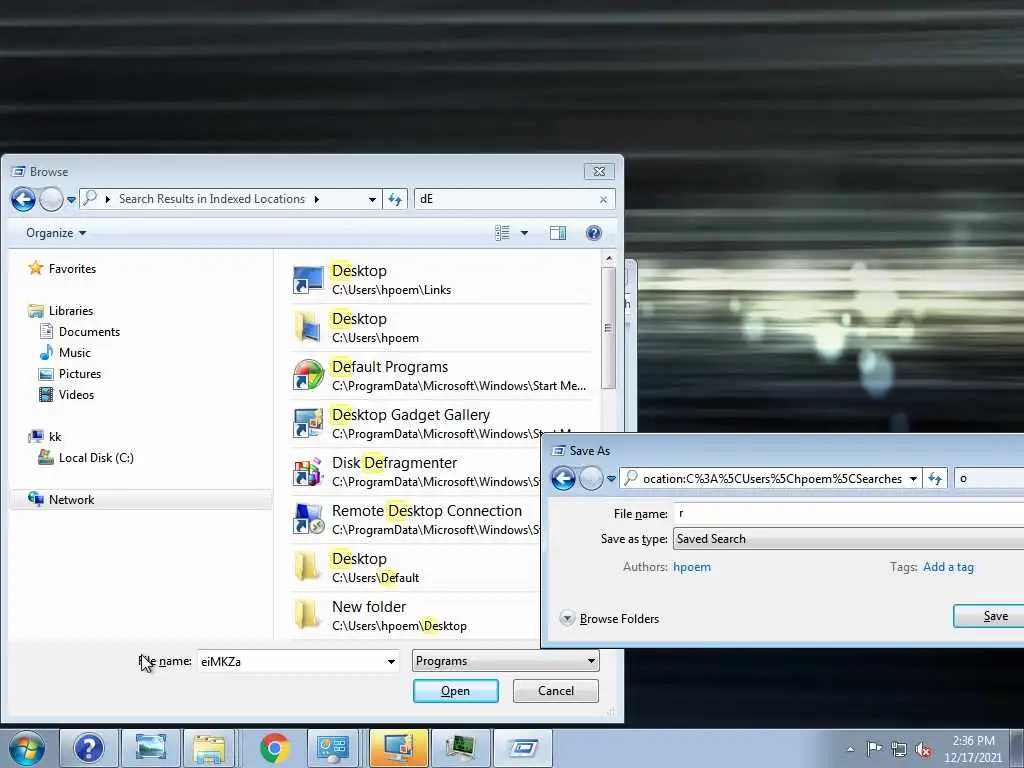Change the view with the views icon
1024x768 pixels.
tap(502, 233)
